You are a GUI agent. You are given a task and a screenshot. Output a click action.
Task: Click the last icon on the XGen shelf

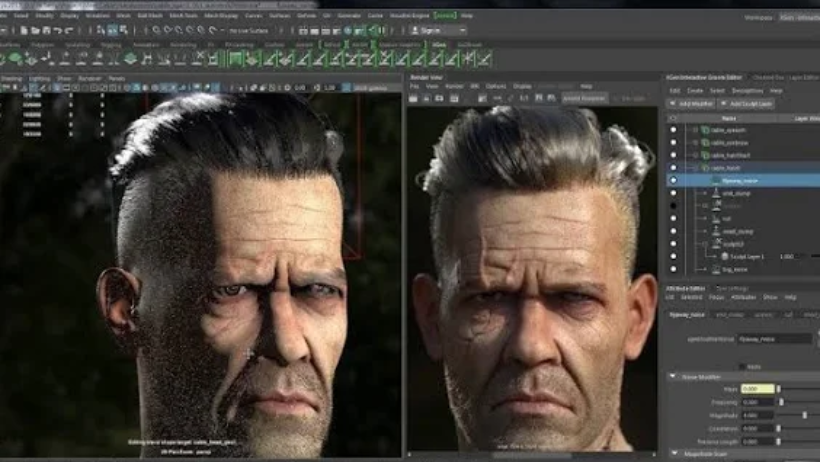point(485,59)
